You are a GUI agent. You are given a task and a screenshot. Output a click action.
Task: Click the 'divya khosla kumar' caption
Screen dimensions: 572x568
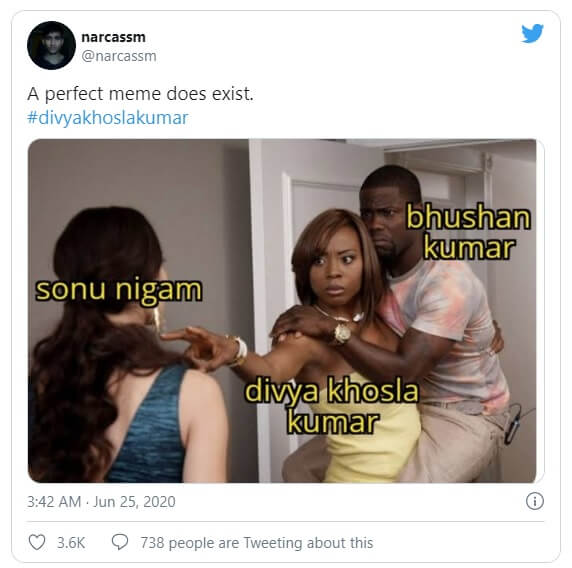coord(332,406)
